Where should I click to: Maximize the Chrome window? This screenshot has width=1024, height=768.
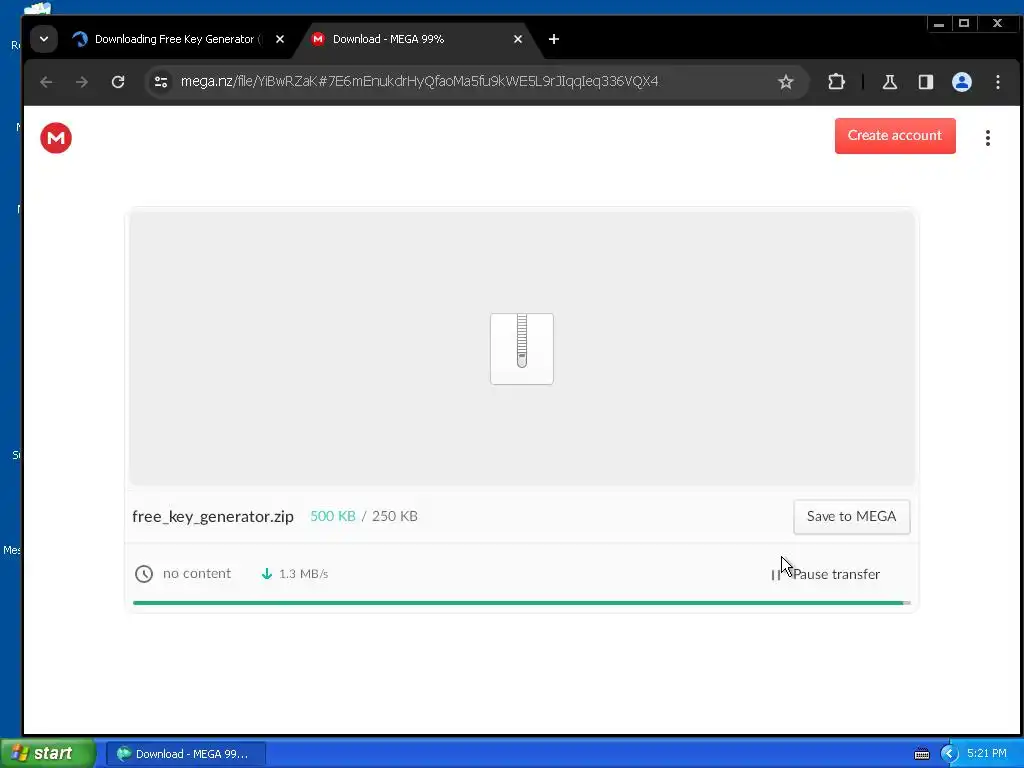(x=964, y=24)
